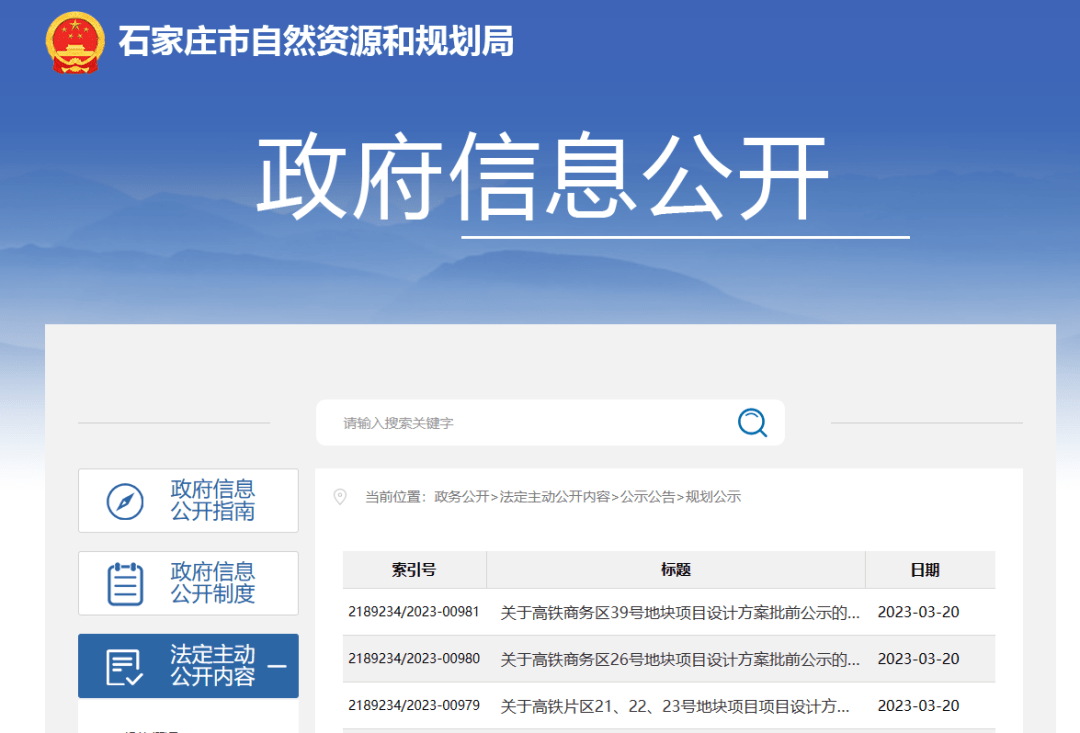Click the magnifier search icon
1080x733 pixels.
pos(752,423)
